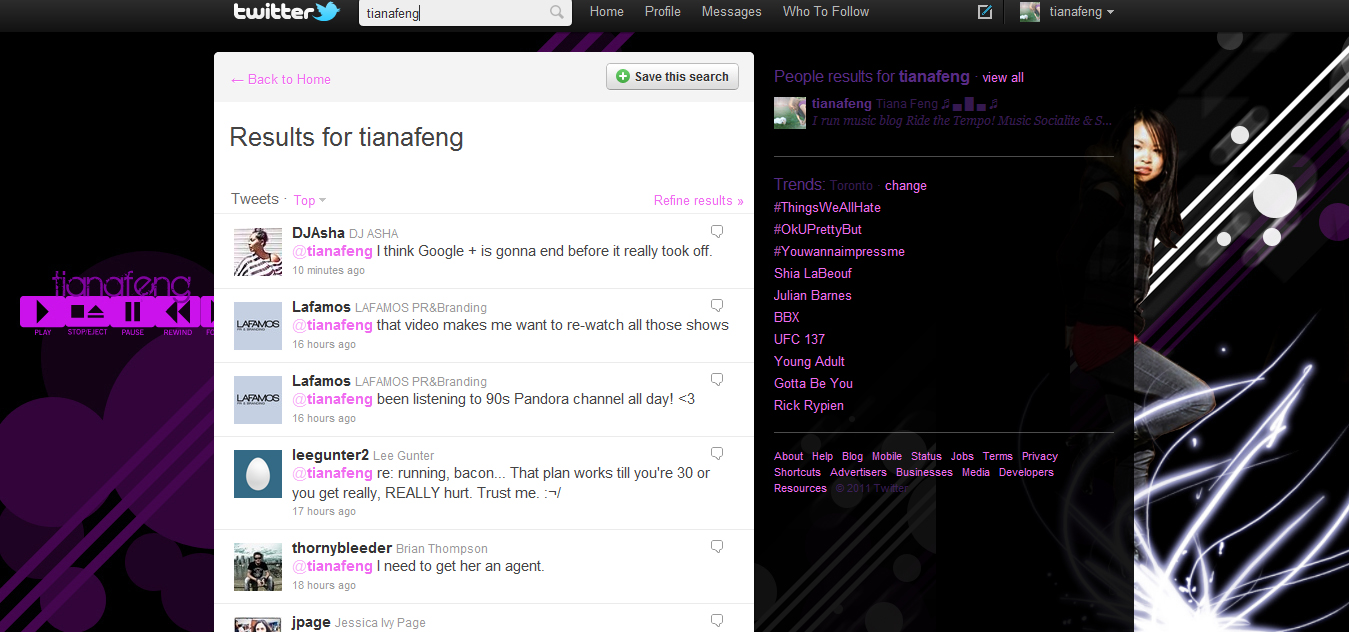View all people results link

[x=1002, y=78]
